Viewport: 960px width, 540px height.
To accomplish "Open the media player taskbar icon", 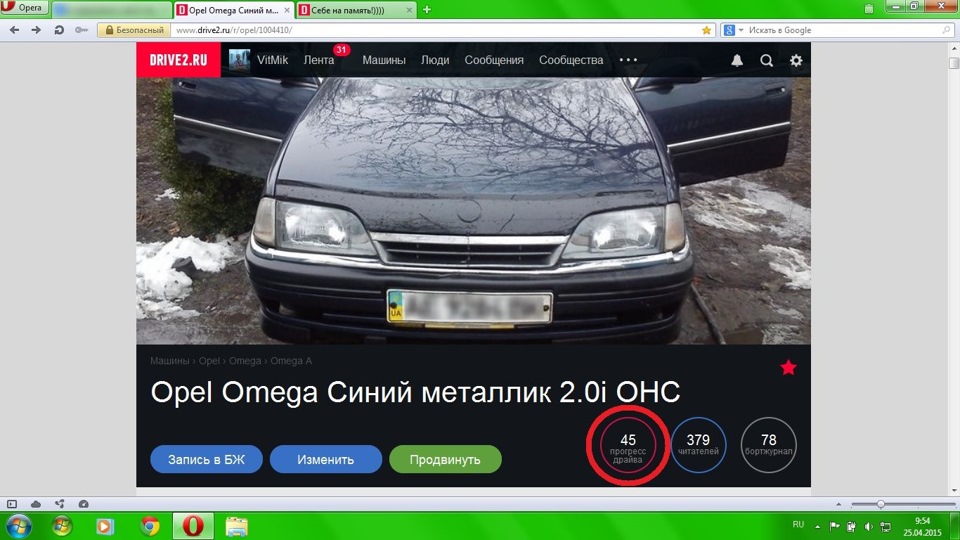I will click(x=105, y=526).
